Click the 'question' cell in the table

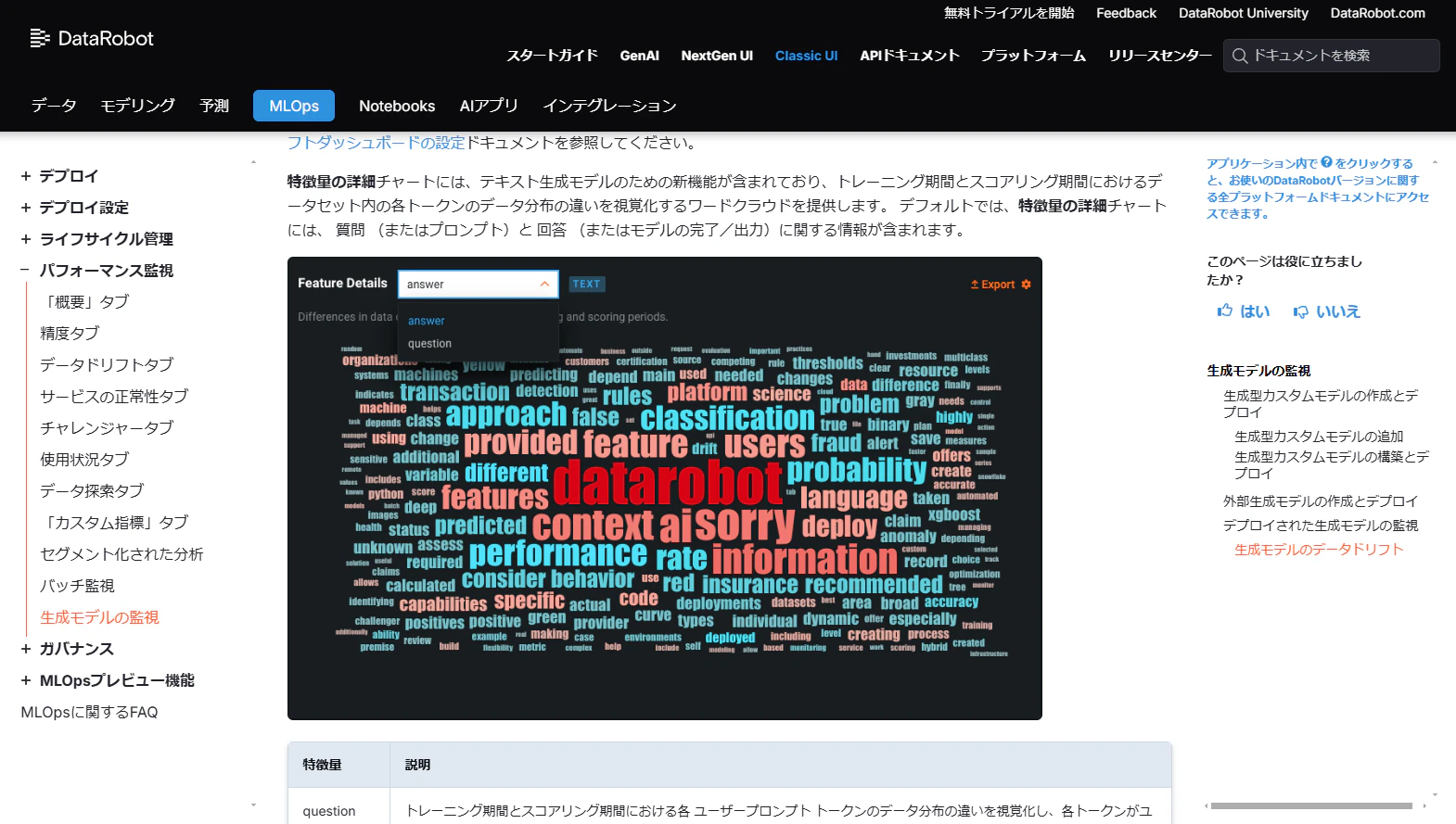click(329, 811)
